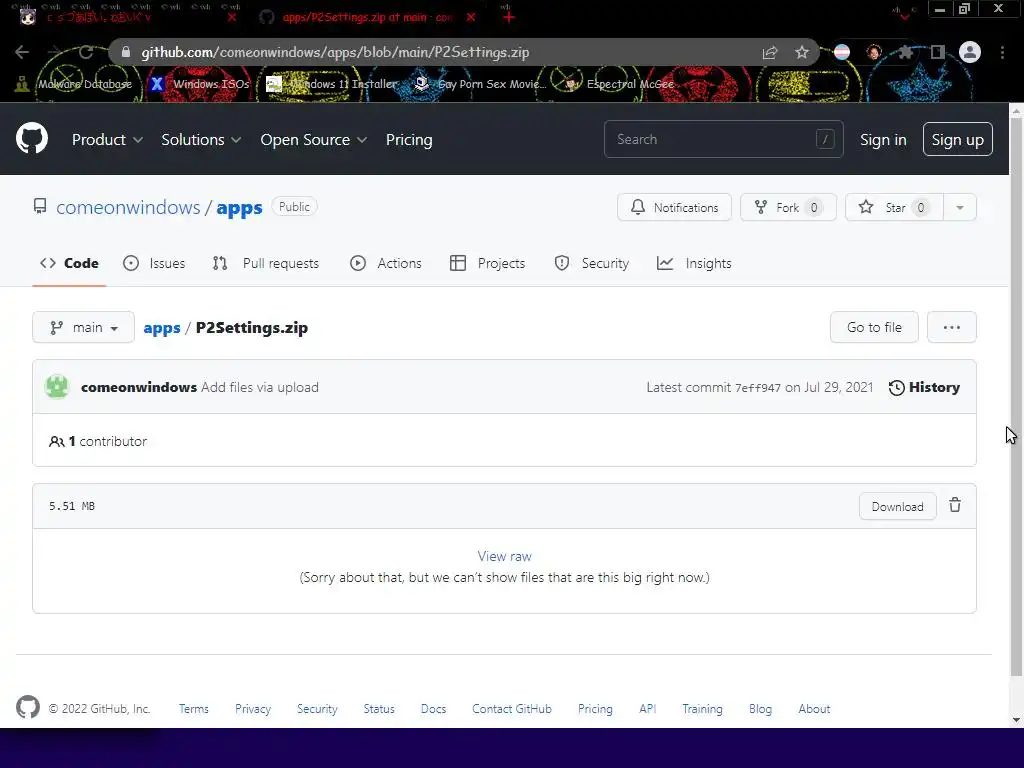1024x768 pixels.
Task: Click the Go to file button
Action: pyautogui.click(x=874, y=327)
